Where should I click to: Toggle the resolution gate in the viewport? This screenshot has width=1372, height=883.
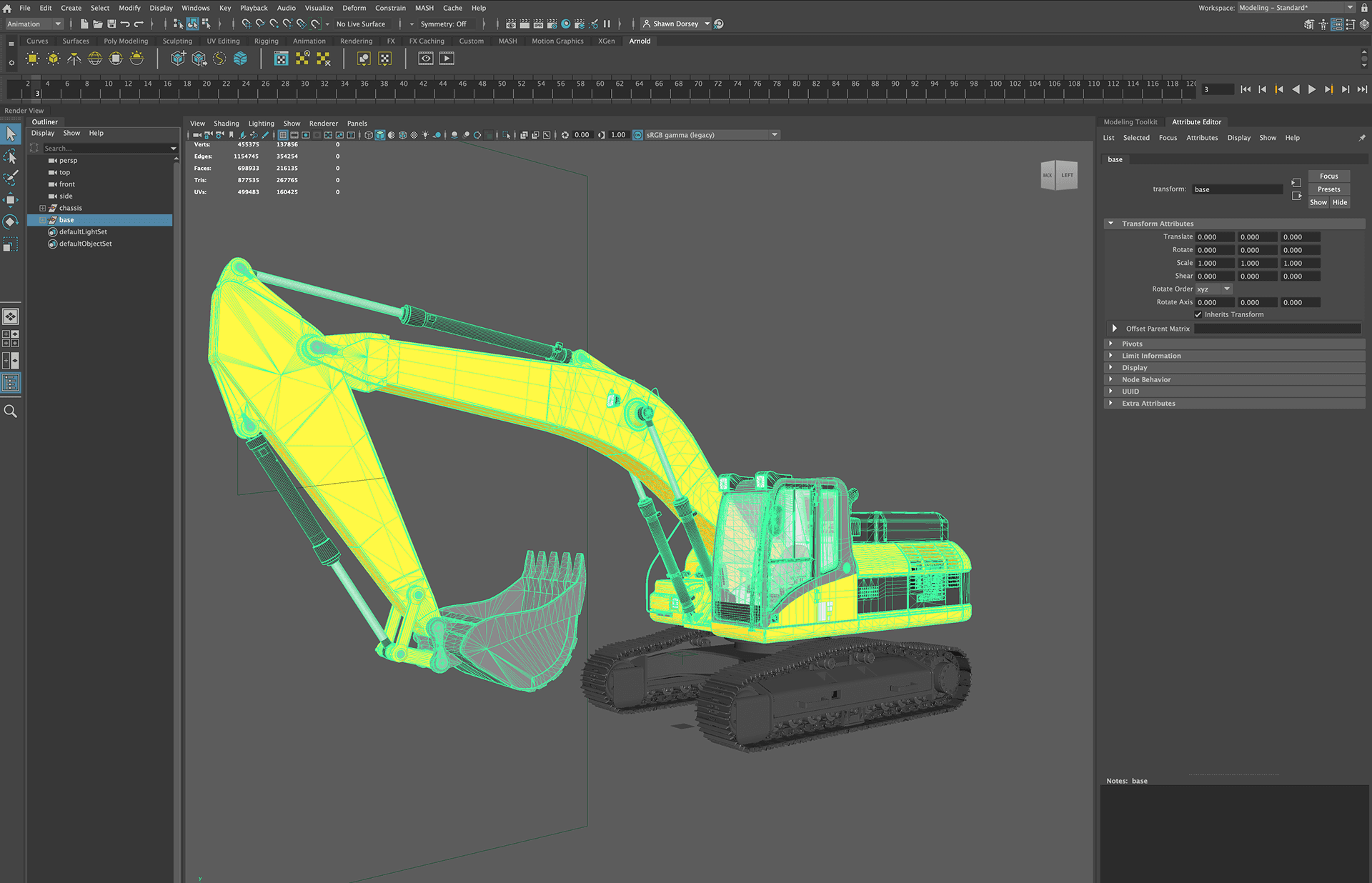(x=306, y=135)
